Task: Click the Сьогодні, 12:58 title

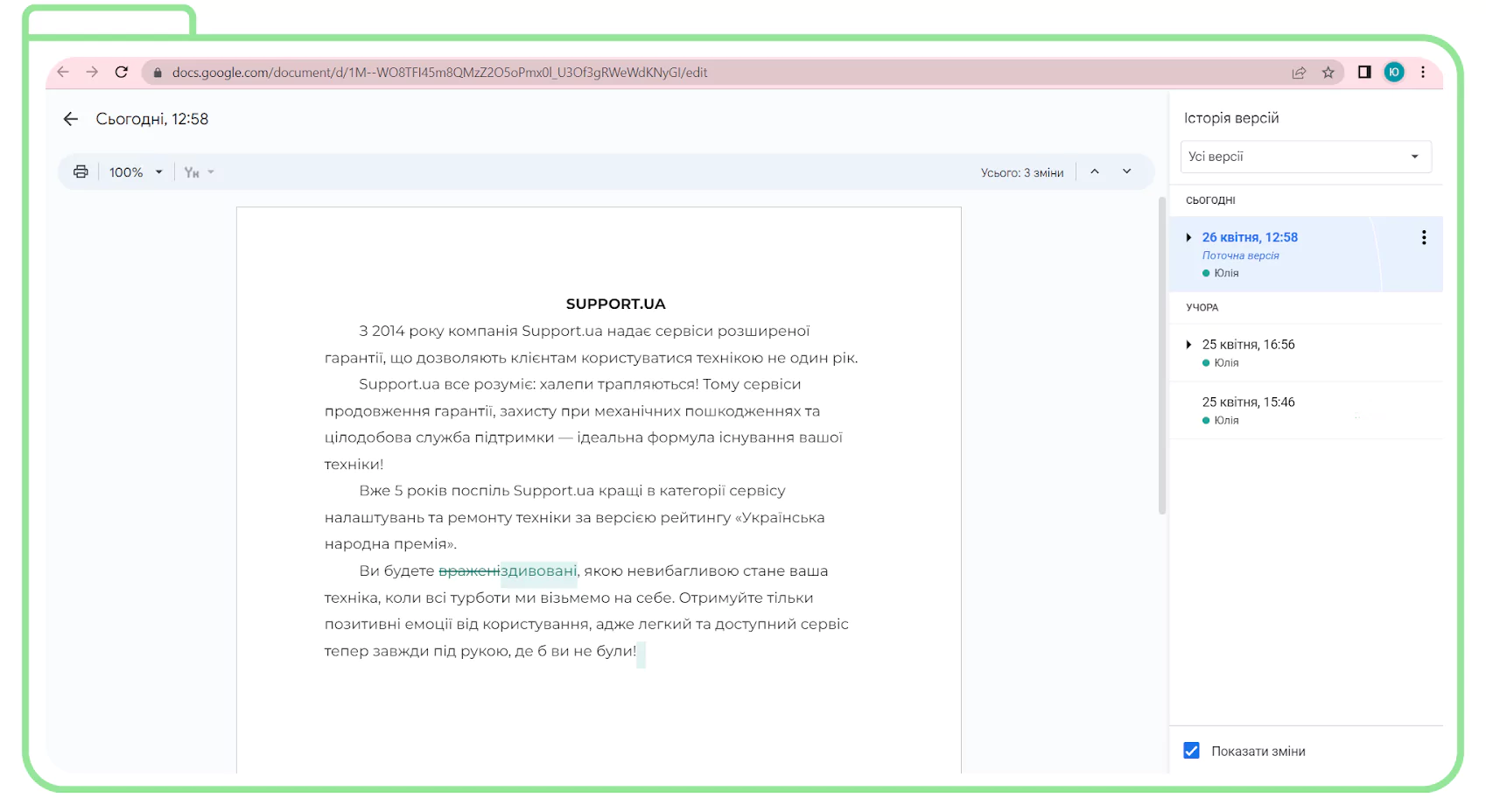Action: (x=152, y=119)
